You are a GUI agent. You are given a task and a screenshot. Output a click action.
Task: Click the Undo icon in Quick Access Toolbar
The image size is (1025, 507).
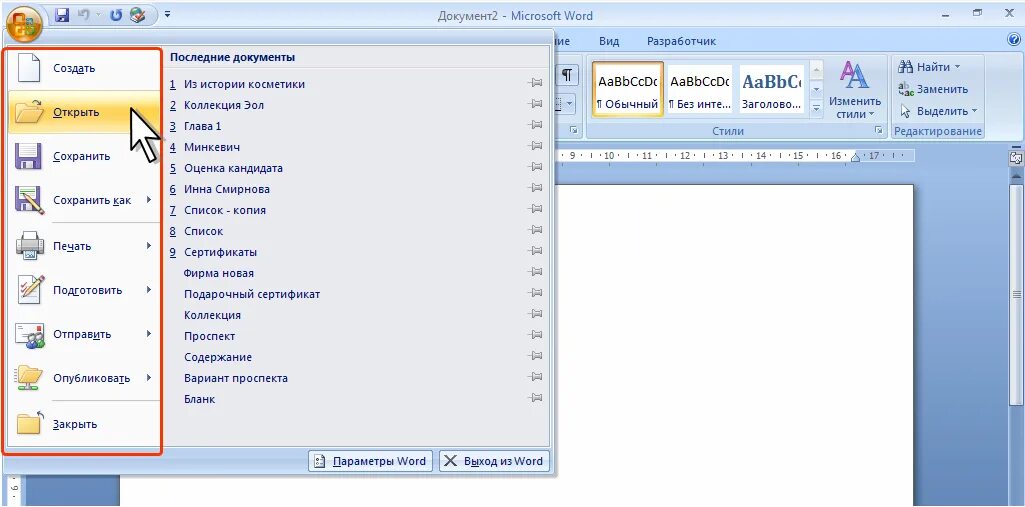tap(83, 15)
